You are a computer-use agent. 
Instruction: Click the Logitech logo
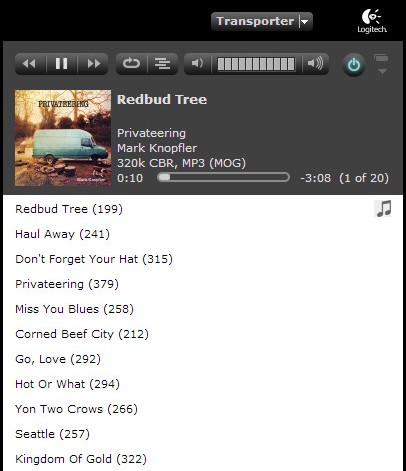(372, 21)
